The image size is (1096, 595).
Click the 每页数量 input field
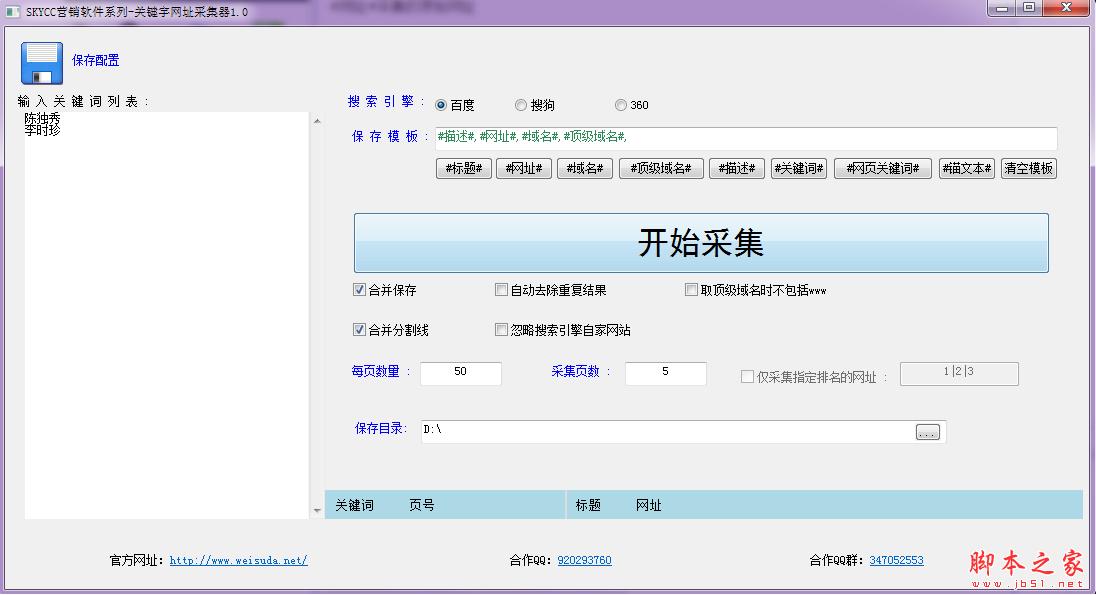pyautogui.click(x=461, y=372)
